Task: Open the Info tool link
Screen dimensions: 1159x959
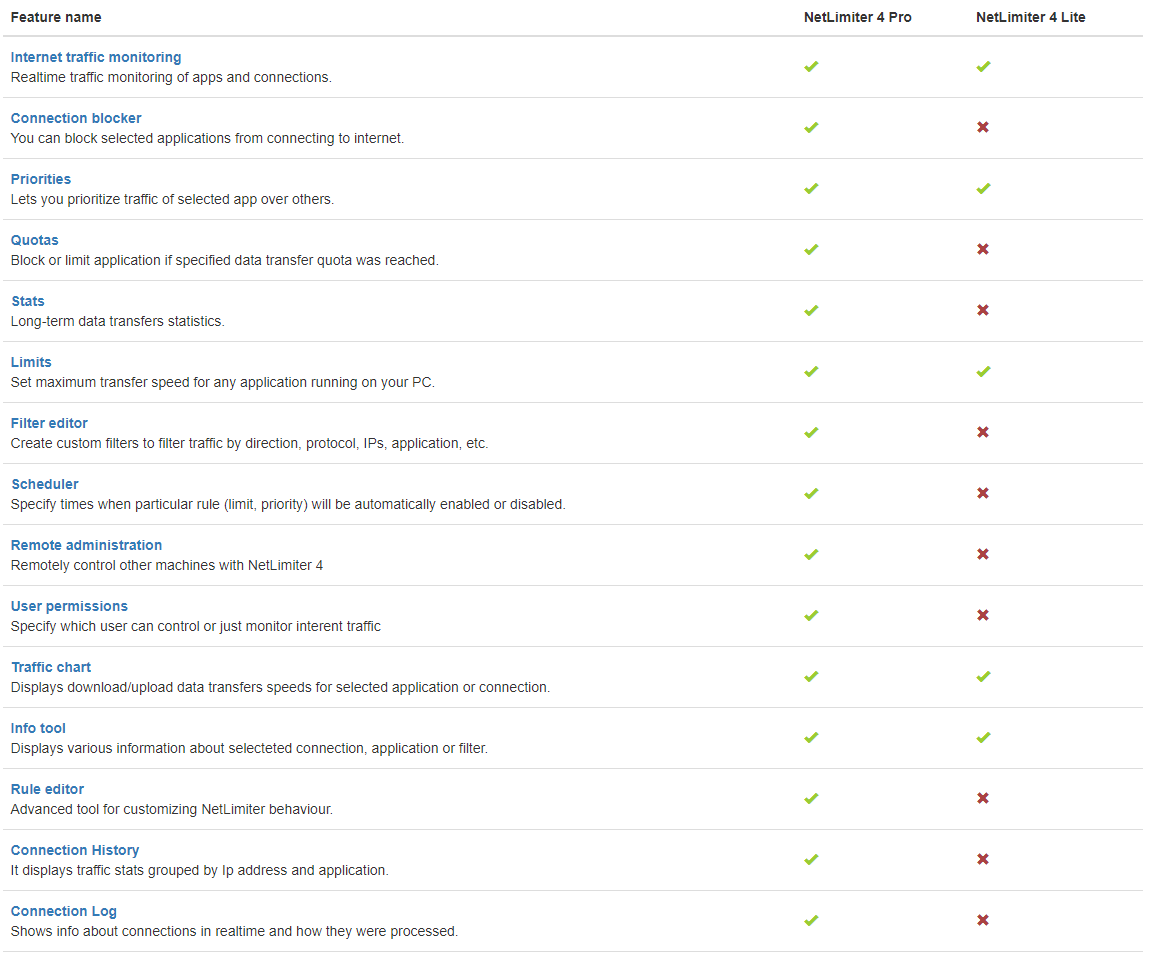Action: pos(38,728)
